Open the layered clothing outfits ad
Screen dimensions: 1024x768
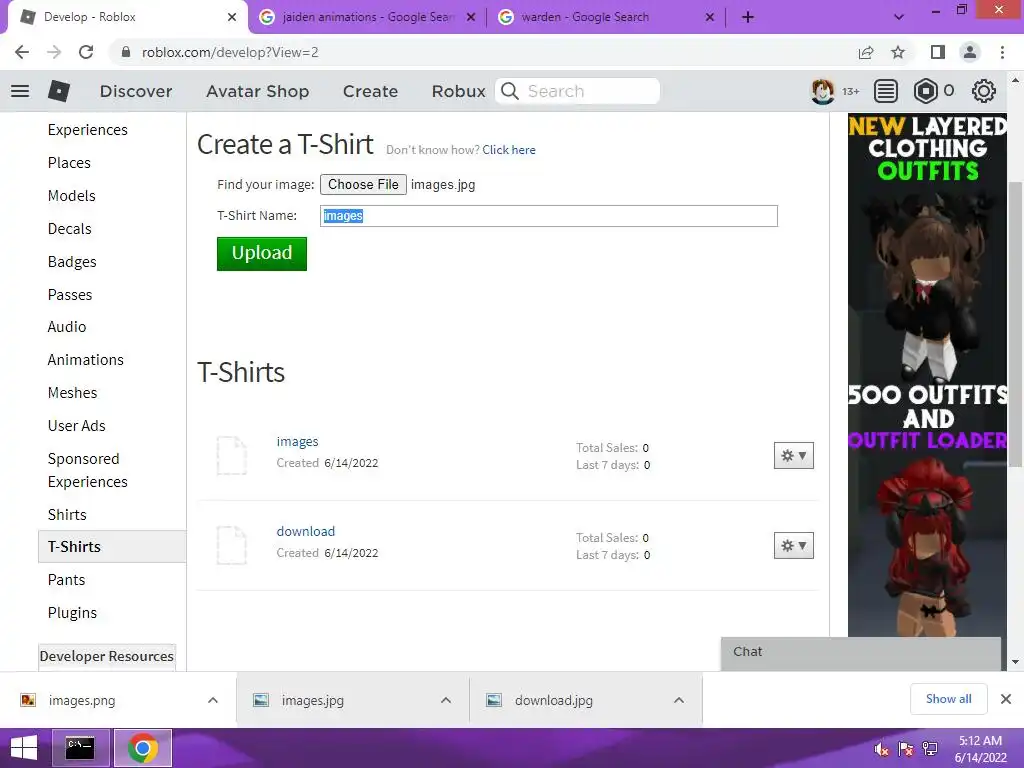(x=927, y=375)
